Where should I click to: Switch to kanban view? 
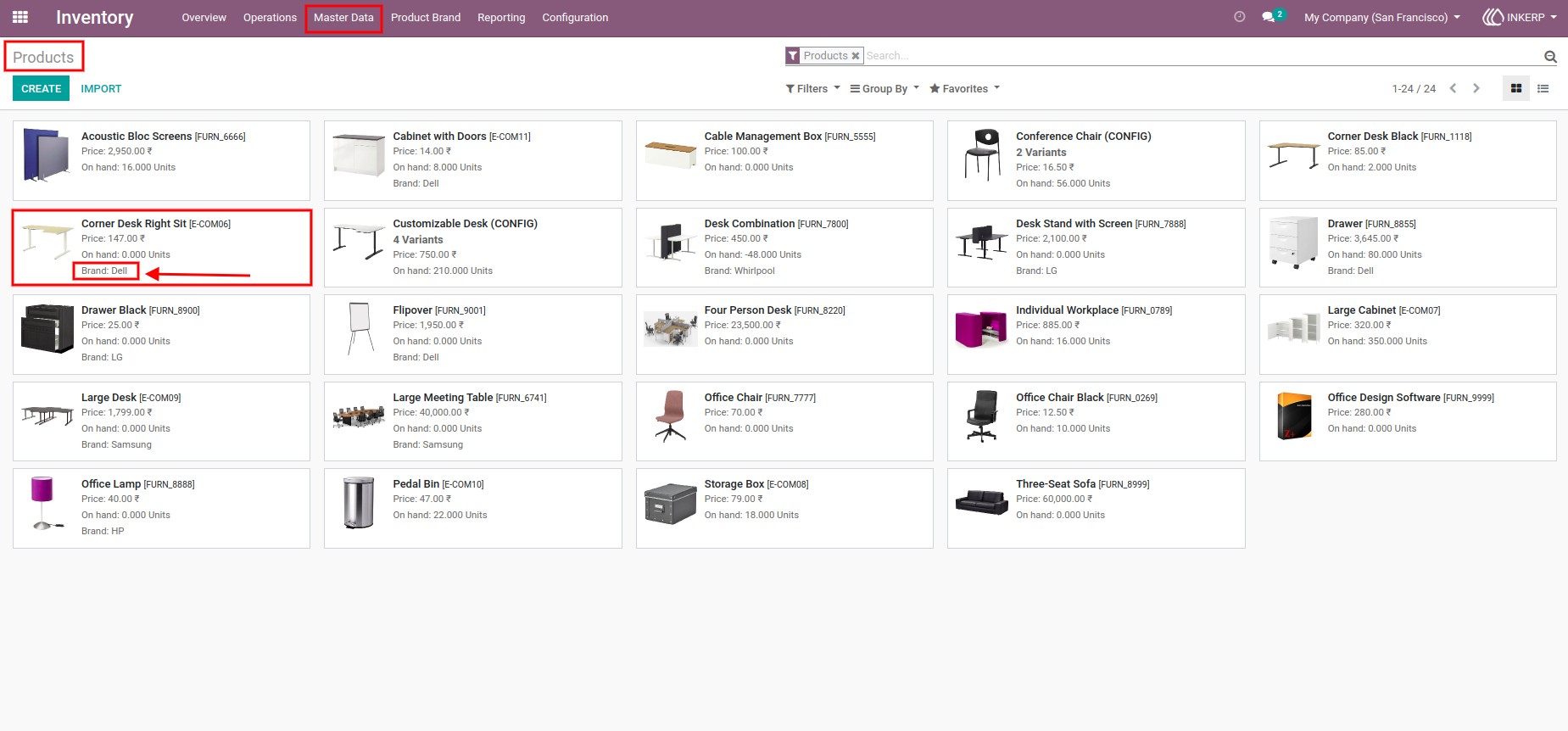[1516, 88]
